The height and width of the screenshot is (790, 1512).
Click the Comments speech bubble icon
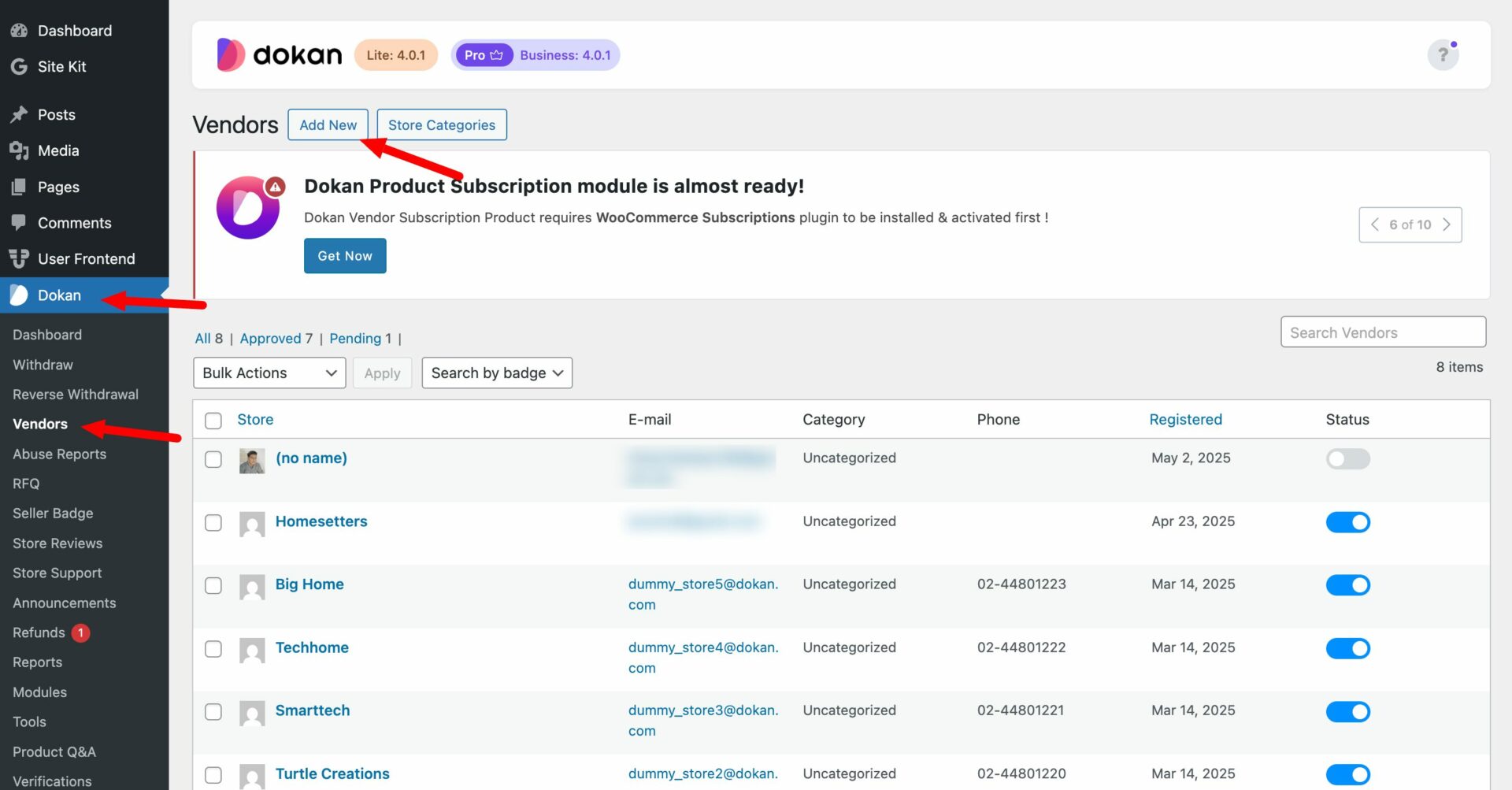19,223
